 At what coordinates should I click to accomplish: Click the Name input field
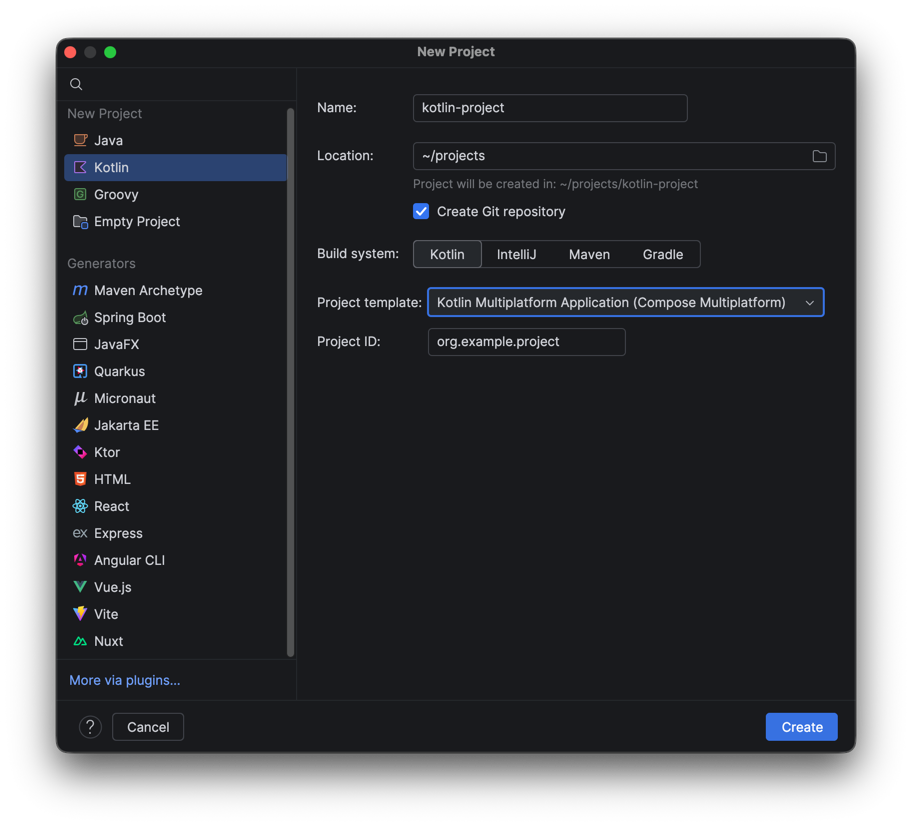[550, 108]
